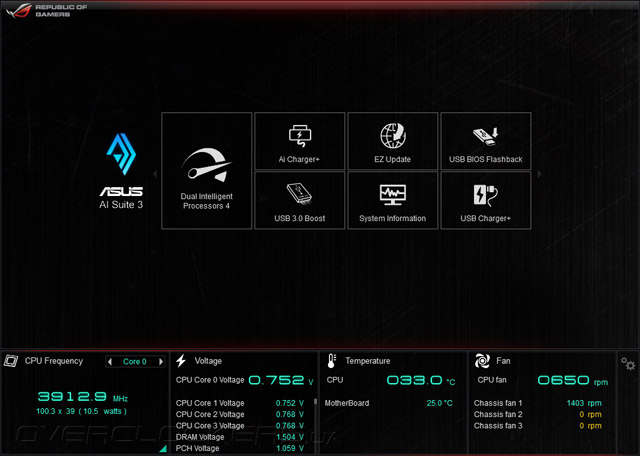The image size is (640, 456).
Task: Select the CPU Core 2 Voltage row
Action: (240, 414)
